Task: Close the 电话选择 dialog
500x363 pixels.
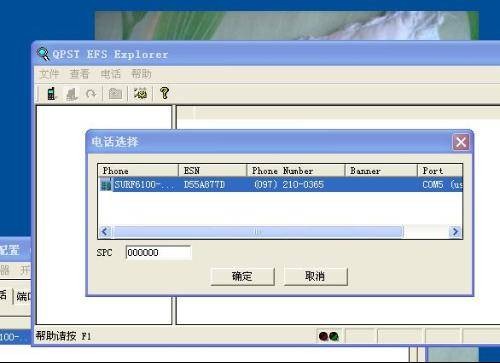Action: click(461, 142)
